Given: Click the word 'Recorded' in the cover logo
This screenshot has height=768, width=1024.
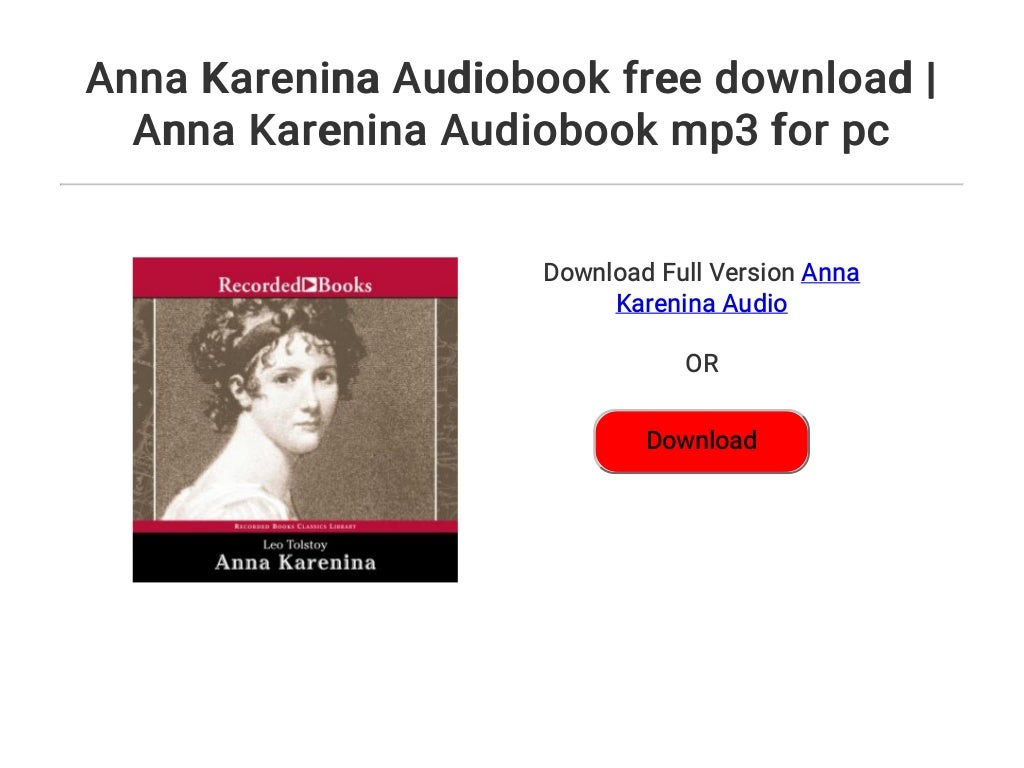Looking at the screenshot, I should (x=259, y=285).
